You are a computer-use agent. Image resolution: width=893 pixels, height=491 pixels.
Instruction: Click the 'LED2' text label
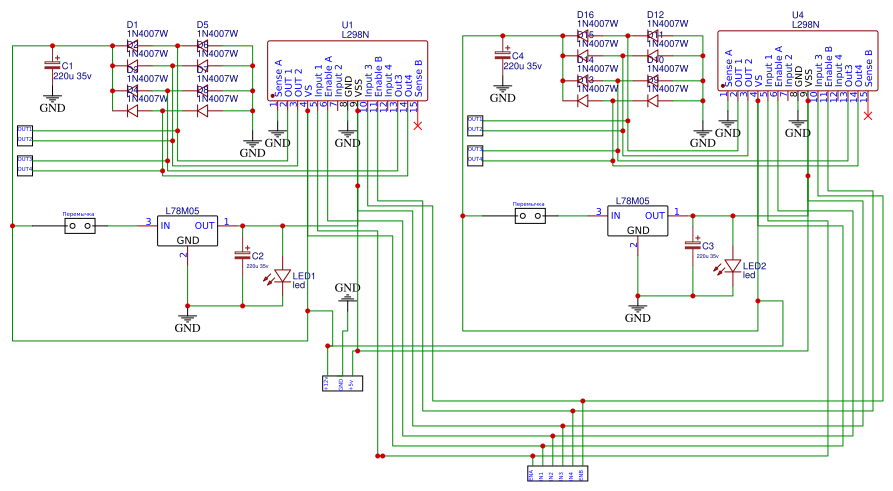click(754, 266)
